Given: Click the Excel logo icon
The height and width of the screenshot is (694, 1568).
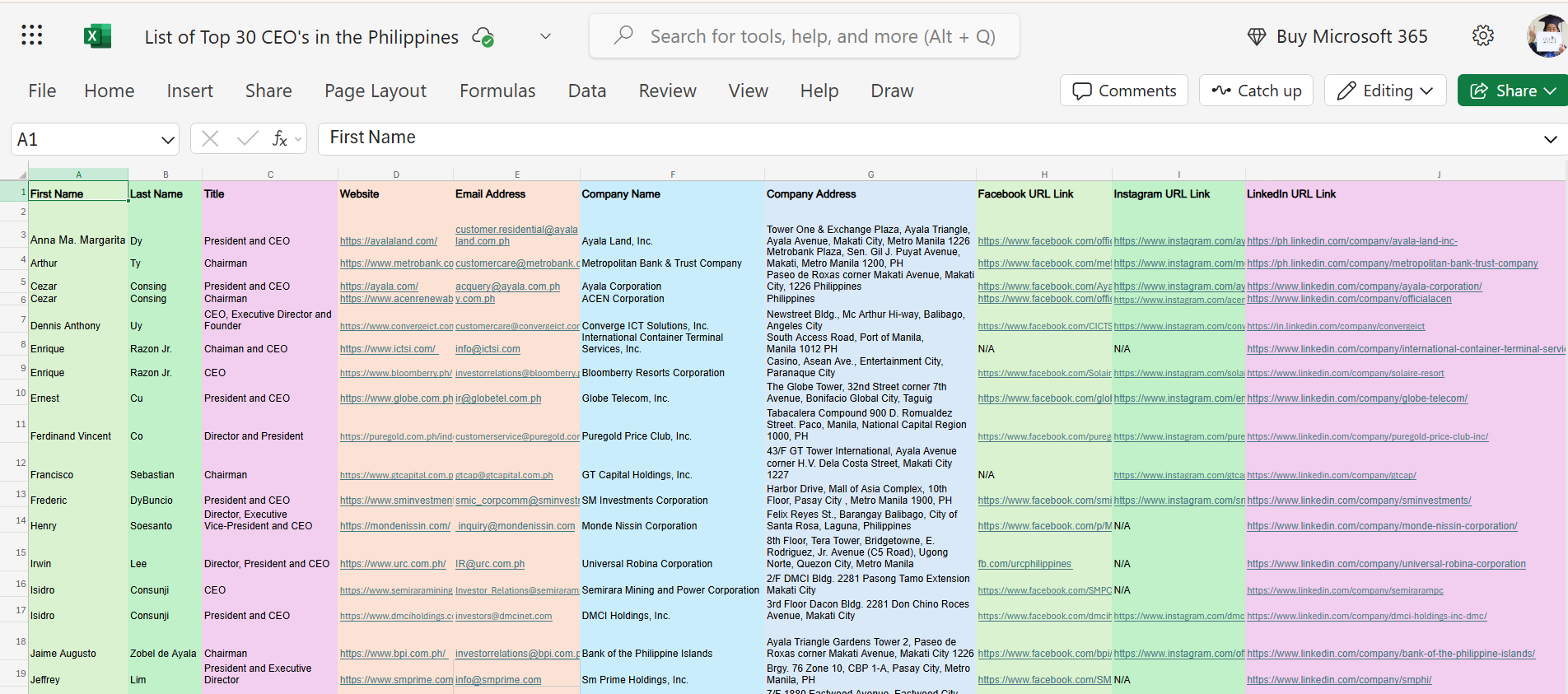Looking at the screenshot, I should coord(97,36).
